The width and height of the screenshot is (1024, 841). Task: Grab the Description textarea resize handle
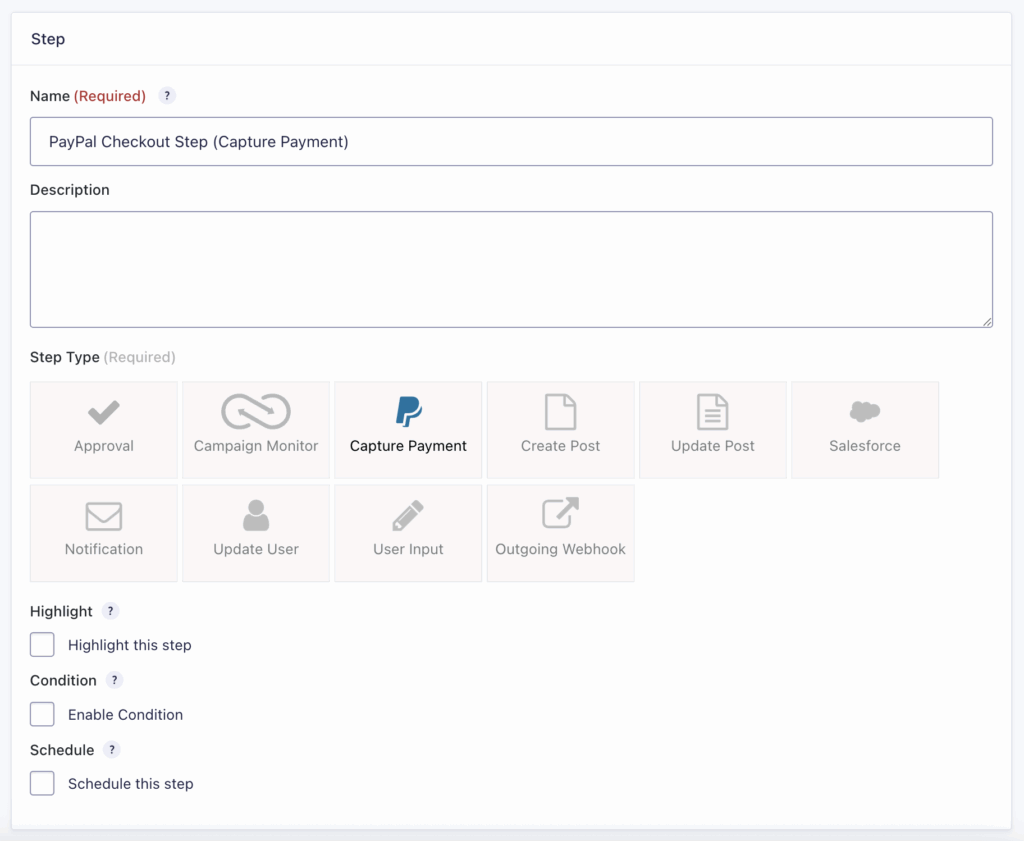[x=987, y=322]
